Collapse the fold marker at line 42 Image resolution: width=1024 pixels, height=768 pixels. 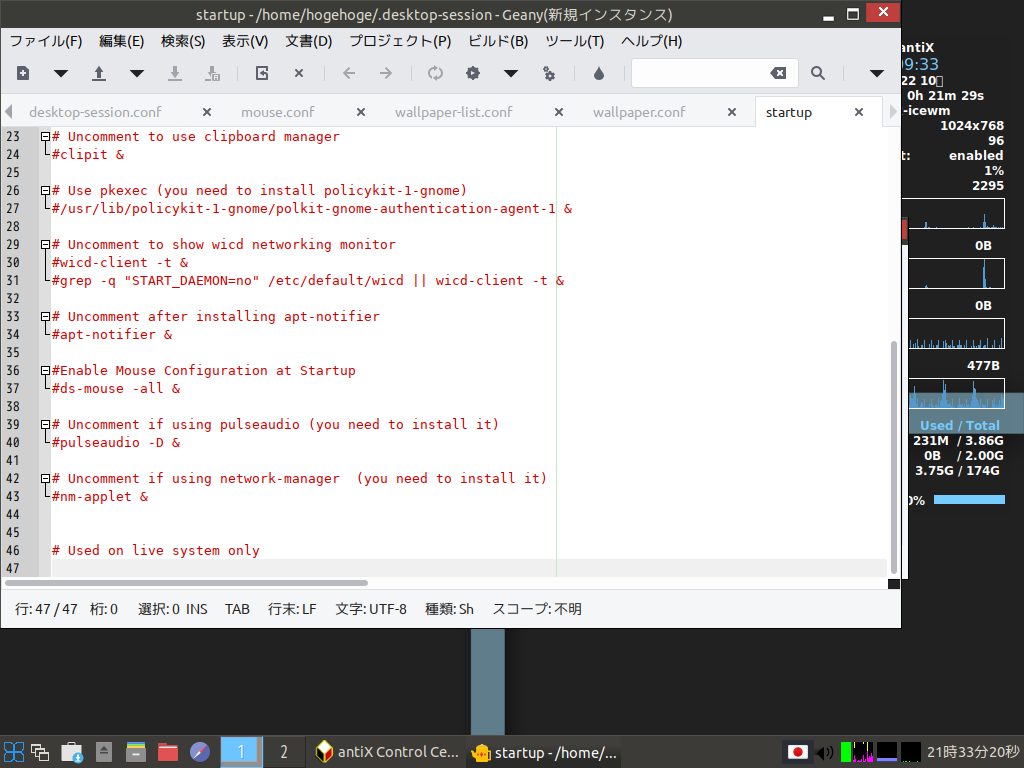click(x=45, y=479)
